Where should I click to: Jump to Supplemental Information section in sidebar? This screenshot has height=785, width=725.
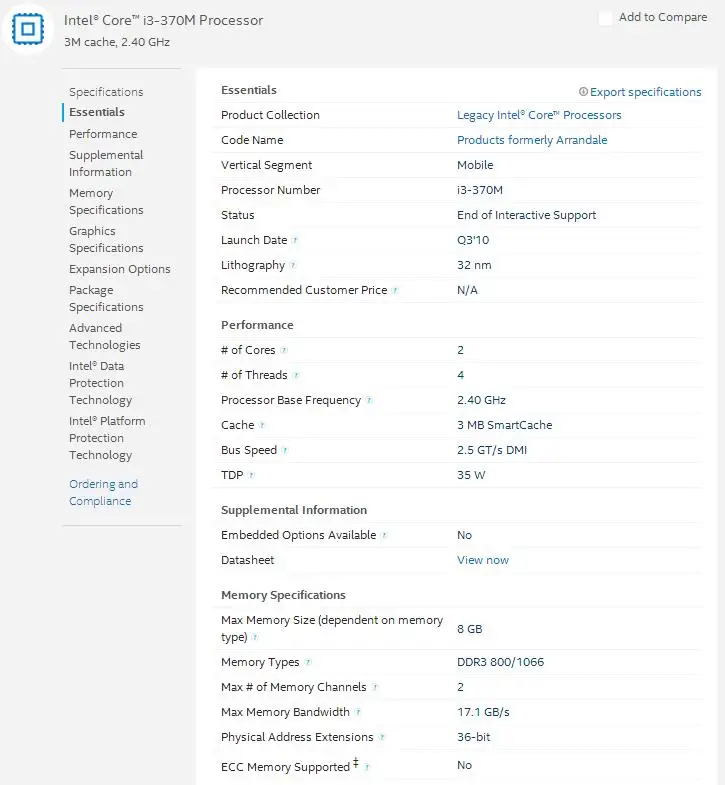[106, 163]
